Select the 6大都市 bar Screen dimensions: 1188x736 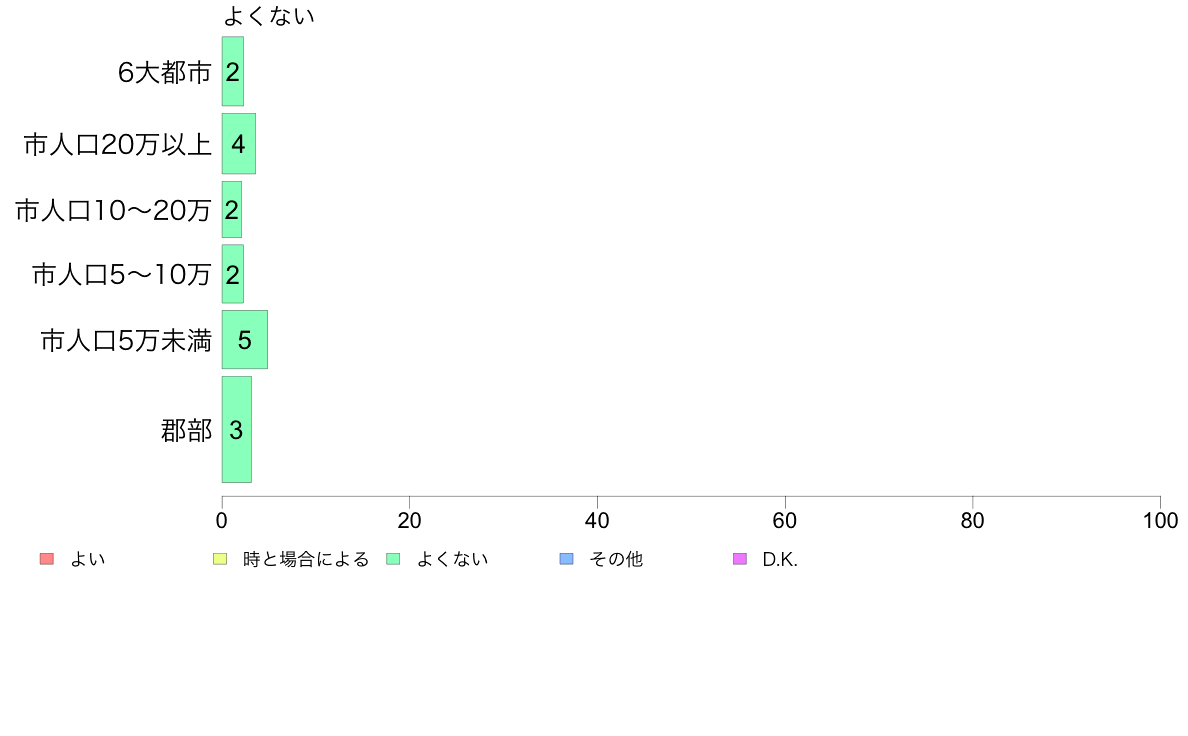click(x=233, y=71)
